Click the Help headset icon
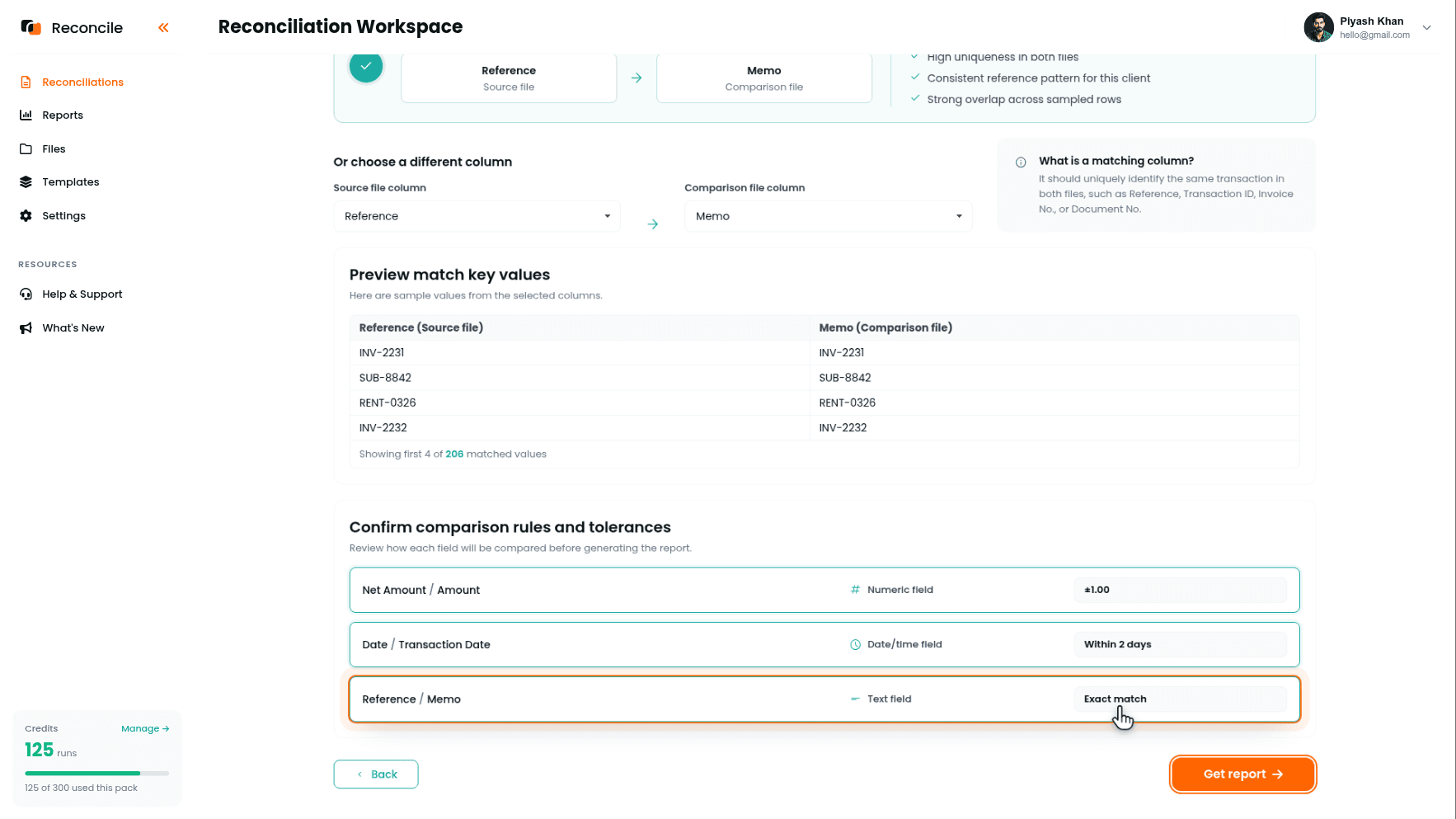Screen dimensions: 1456x819 tap(26, 294)
